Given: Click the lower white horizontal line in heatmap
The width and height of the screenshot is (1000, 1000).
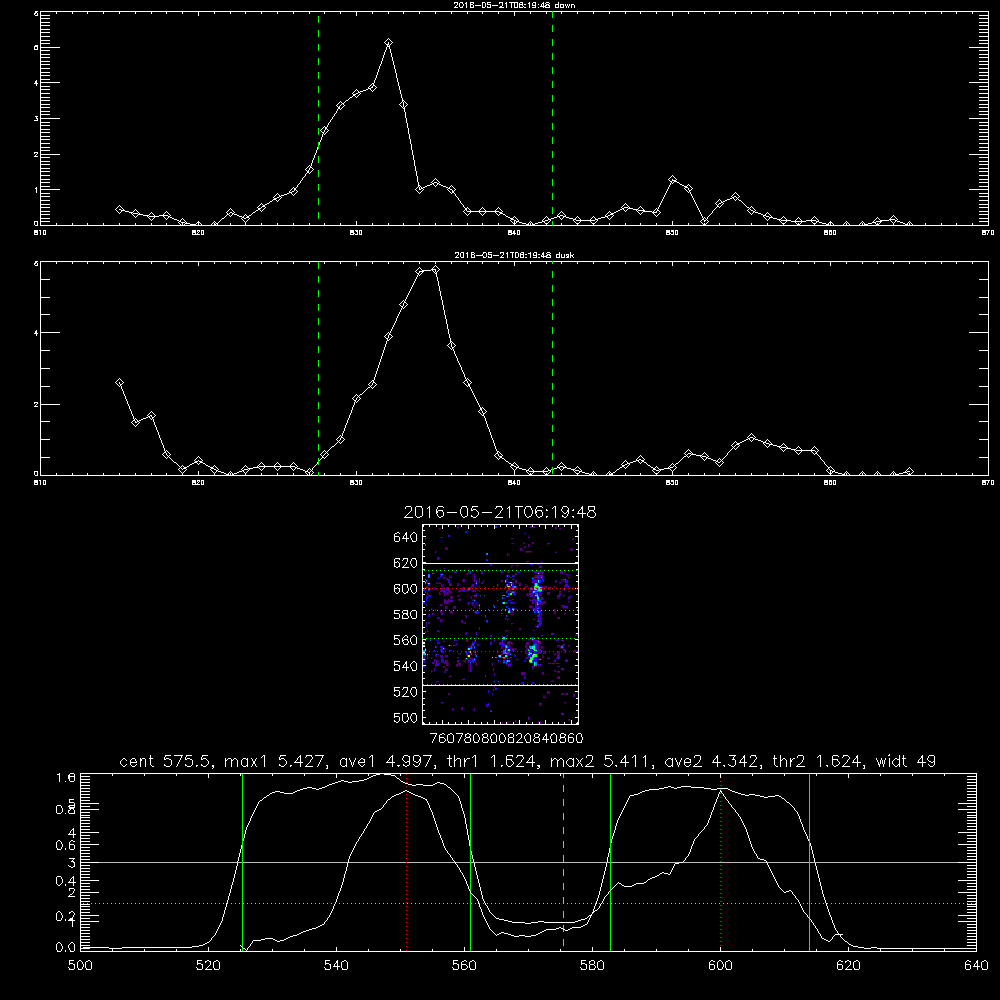Looking at the screenshot, I should click(x=500, y=686).
